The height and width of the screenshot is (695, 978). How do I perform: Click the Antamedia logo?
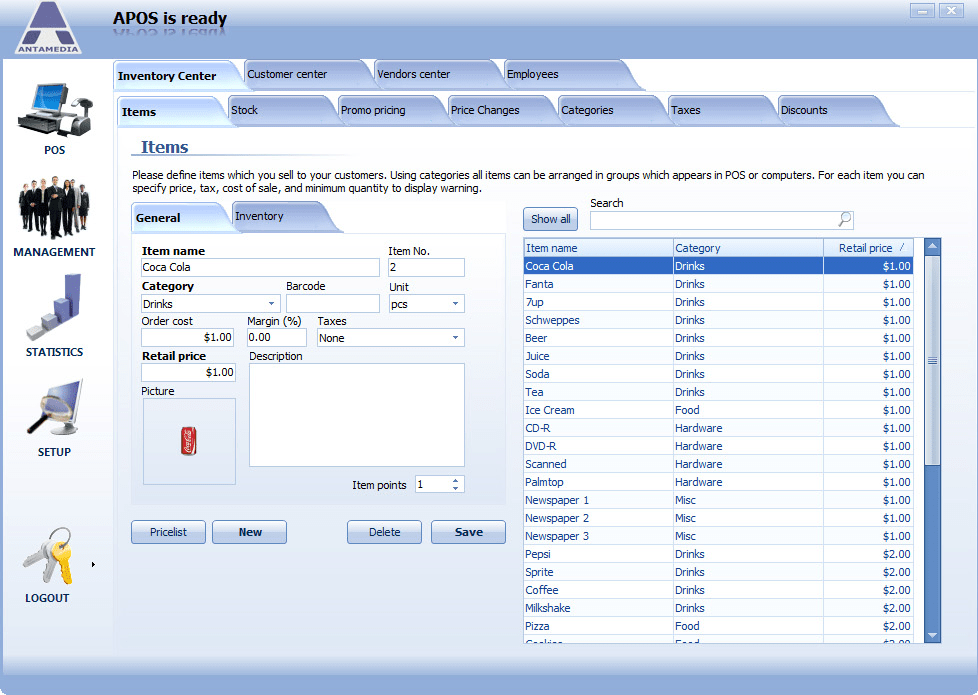click(49, 28)
